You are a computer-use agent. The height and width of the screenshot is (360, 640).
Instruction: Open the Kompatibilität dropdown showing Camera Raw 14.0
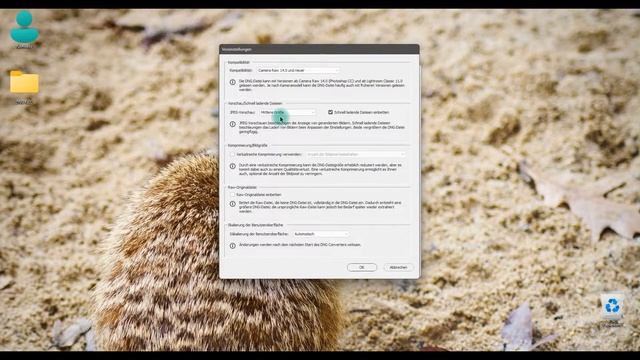pyautogui.click(x=298, y=71)
